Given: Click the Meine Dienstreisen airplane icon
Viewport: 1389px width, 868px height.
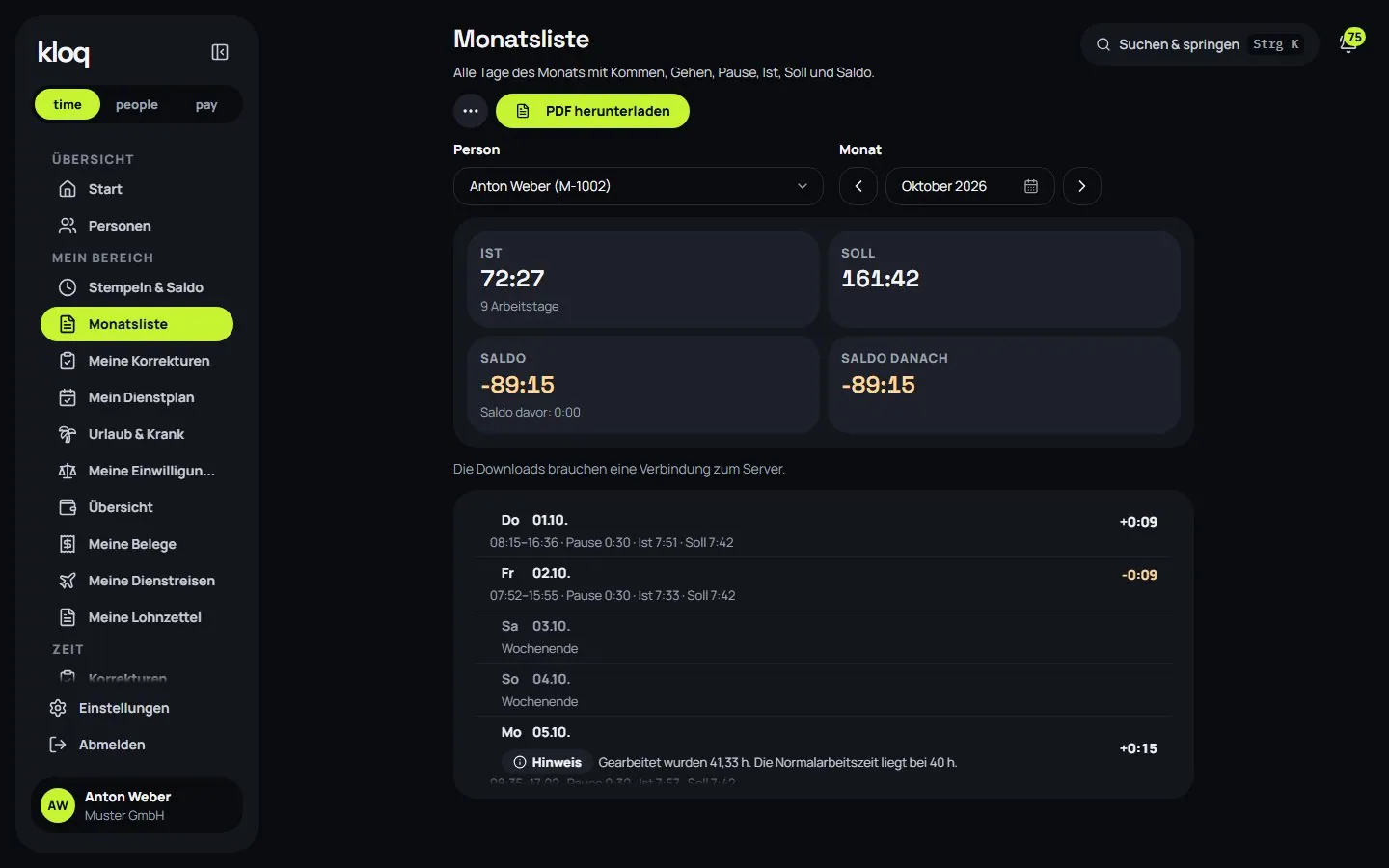Looking at the screenshot, I should tap(68, 581).
